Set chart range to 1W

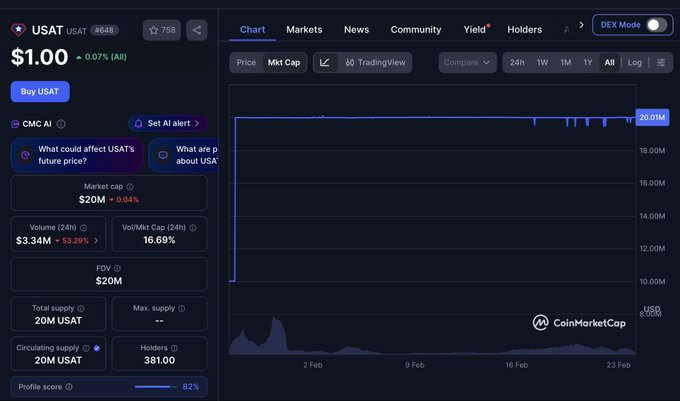tap(543, 62)
